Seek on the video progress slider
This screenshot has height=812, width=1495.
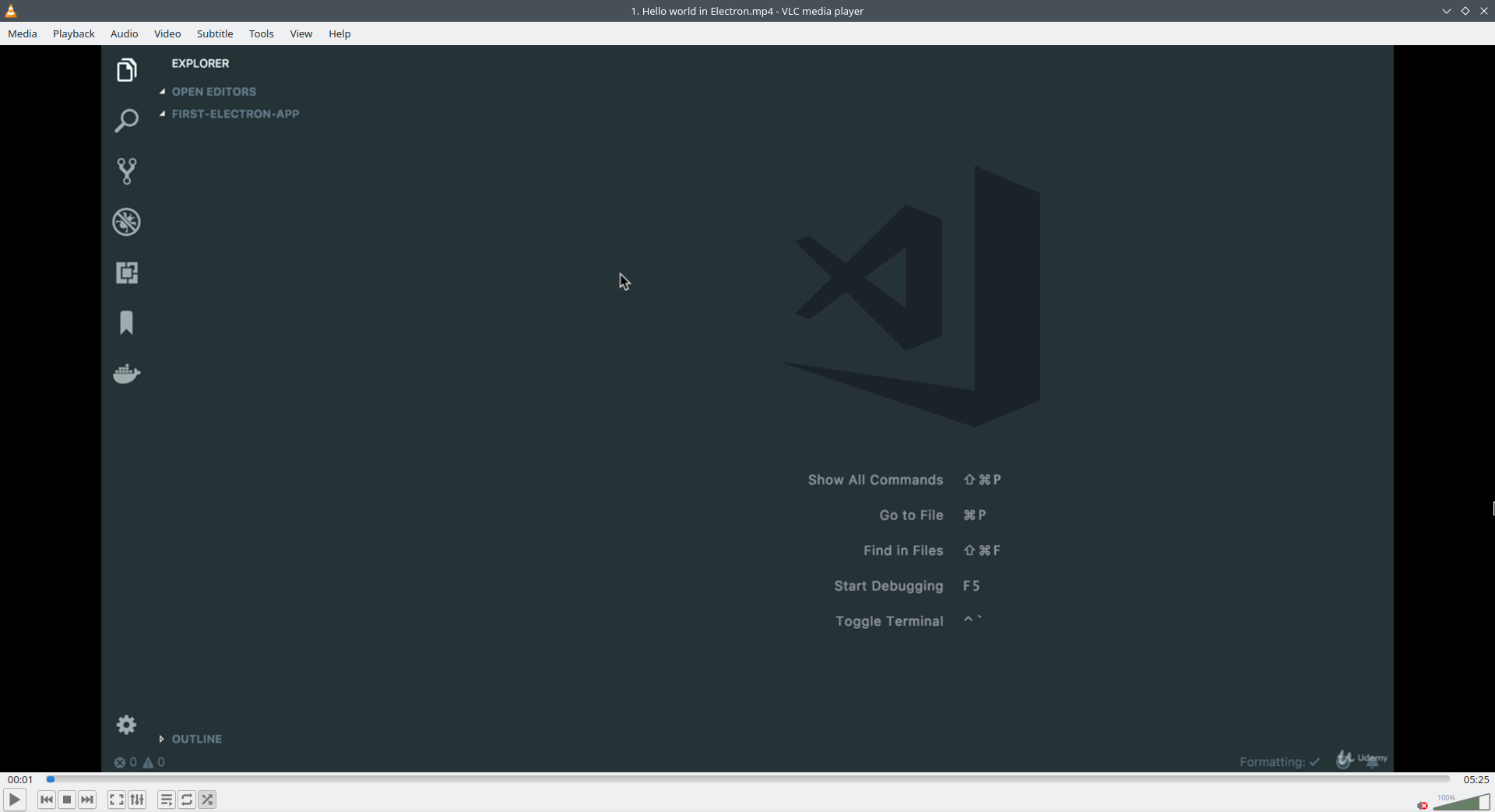[747, 779]
